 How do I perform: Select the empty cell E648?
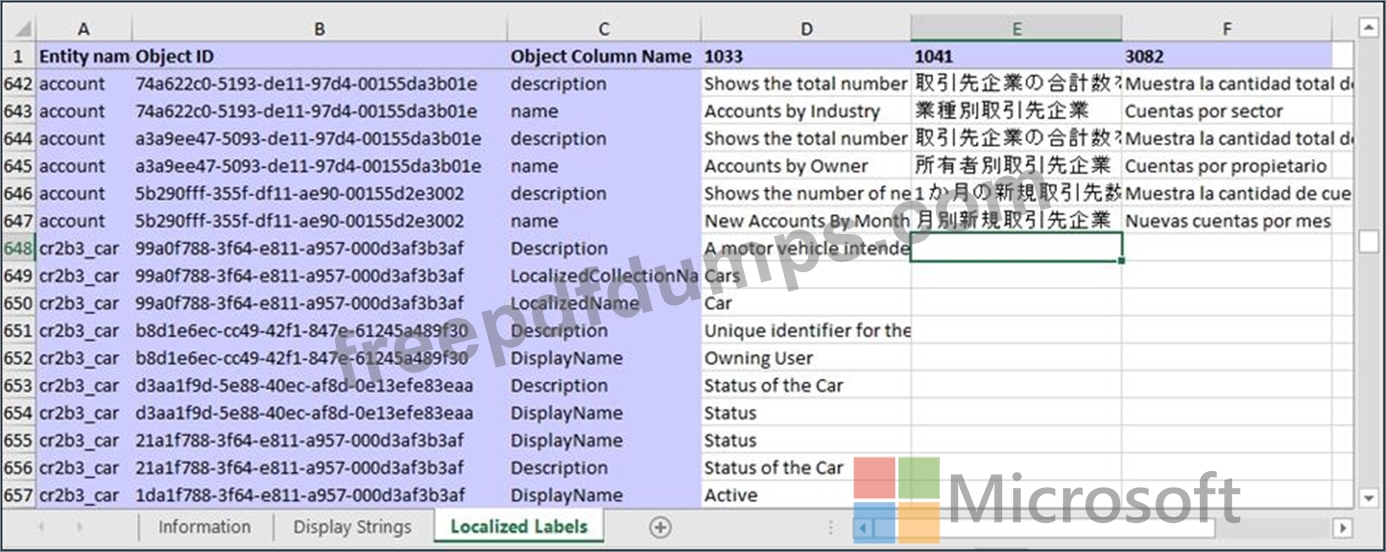[x=1016, y=248]
